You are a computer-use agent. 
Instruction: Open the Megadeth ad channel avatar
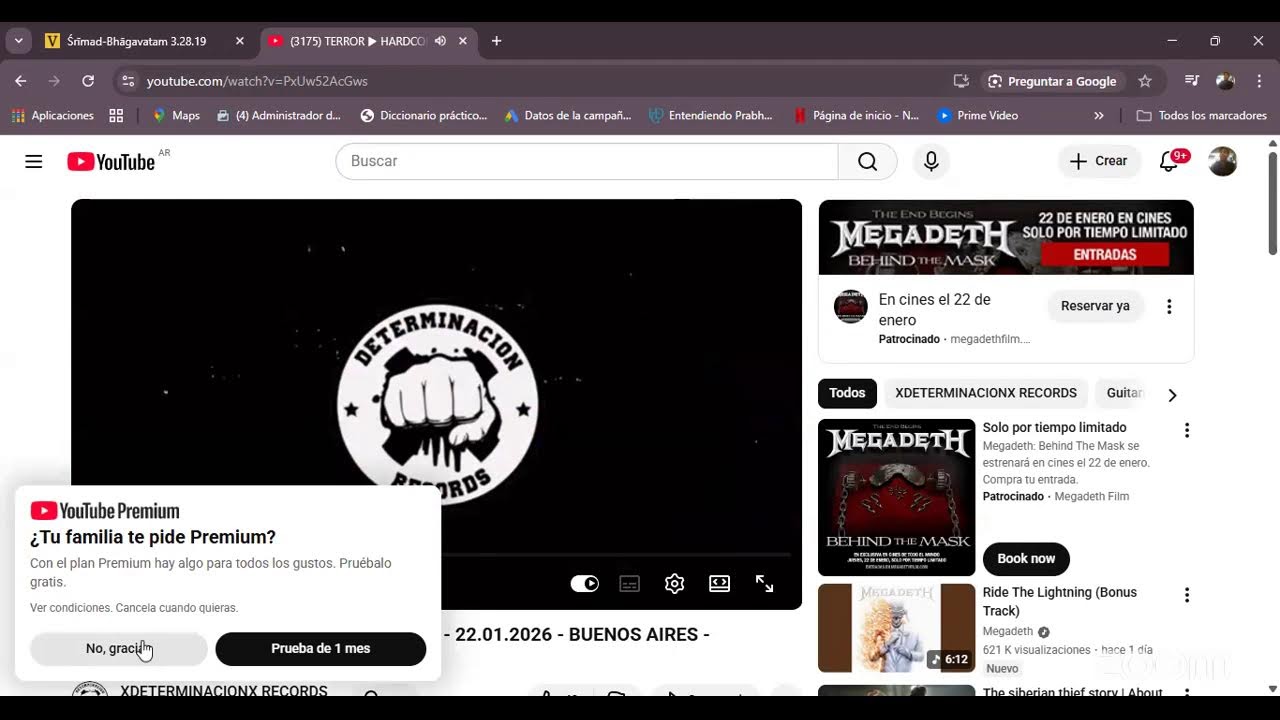click(x=851, y=307)
